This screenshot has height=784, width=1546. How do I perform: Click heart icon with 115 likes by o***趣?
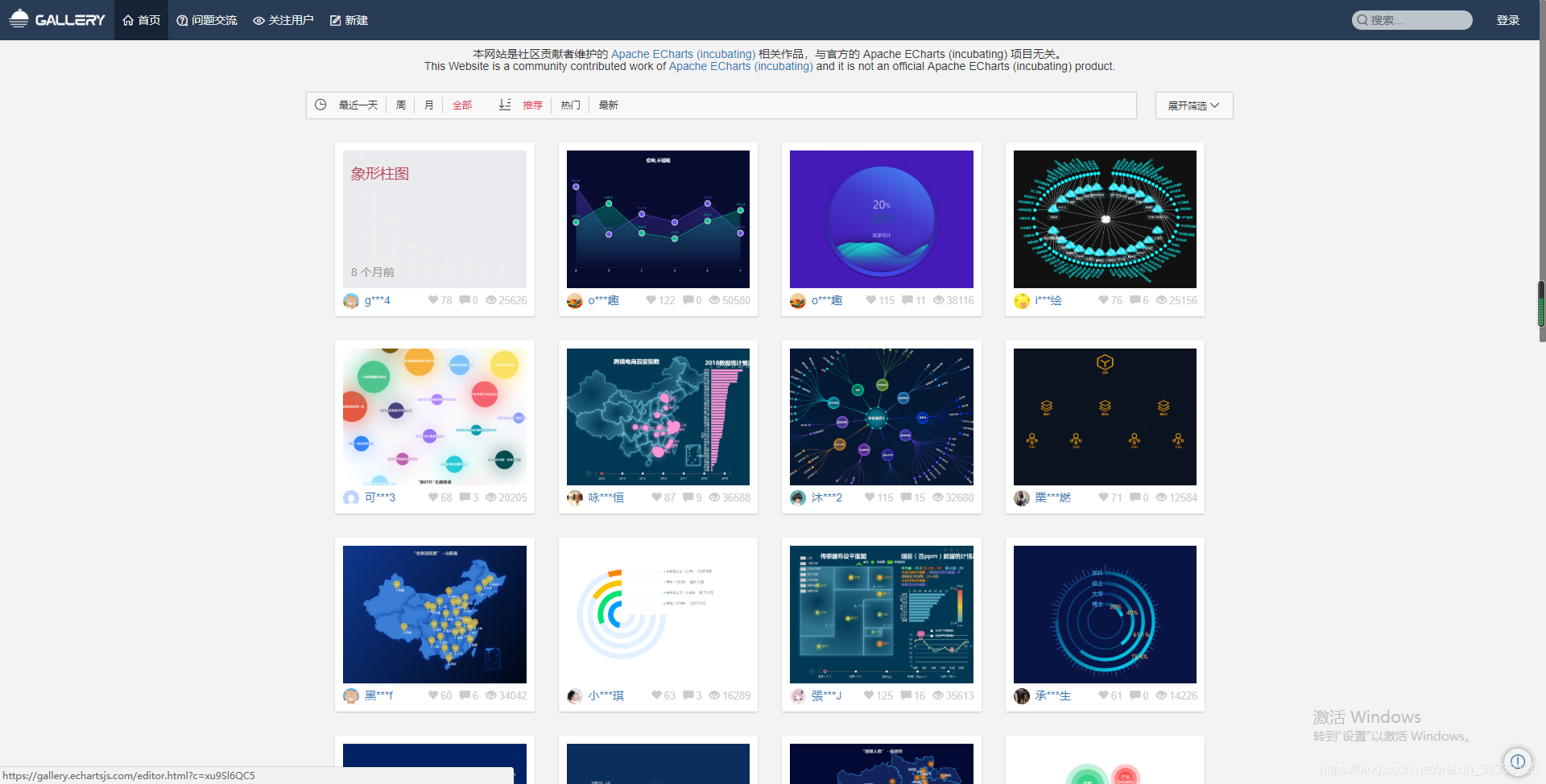pos(871,300)
